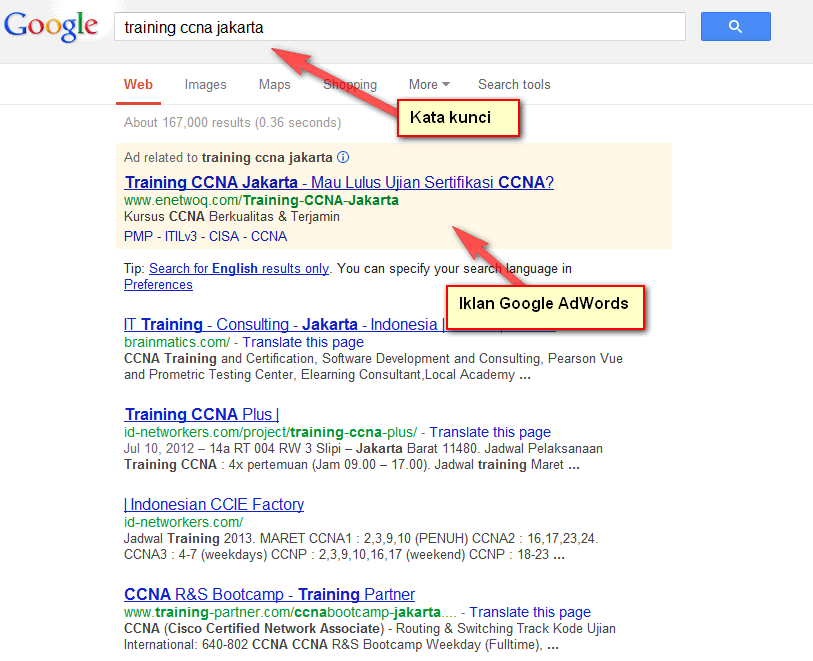Translate the brainmatics.com result page

point(303,342)
